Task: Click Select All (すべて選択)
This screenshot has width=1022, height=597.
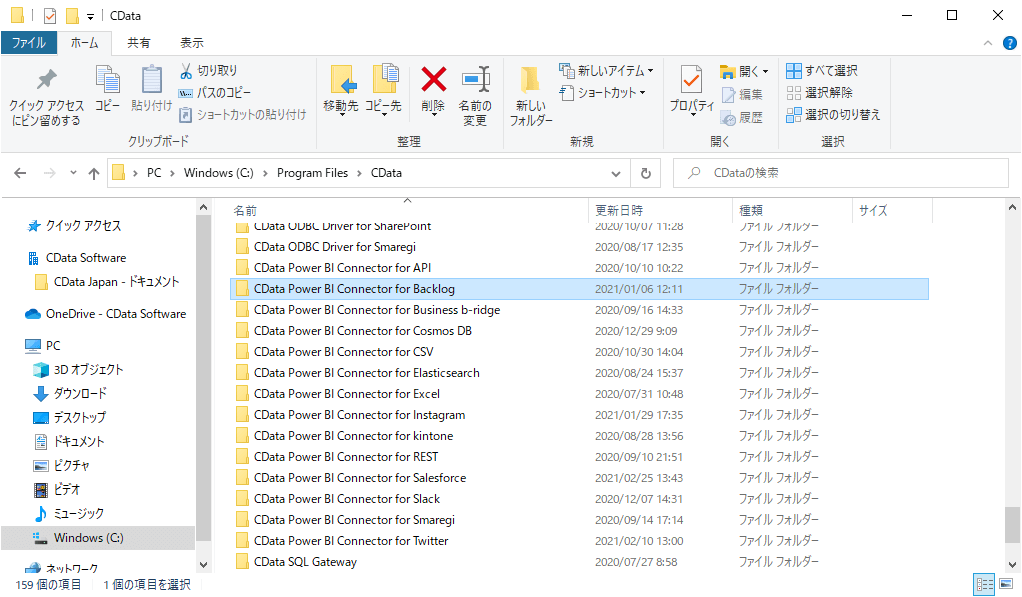Action: tap(822, 70)
